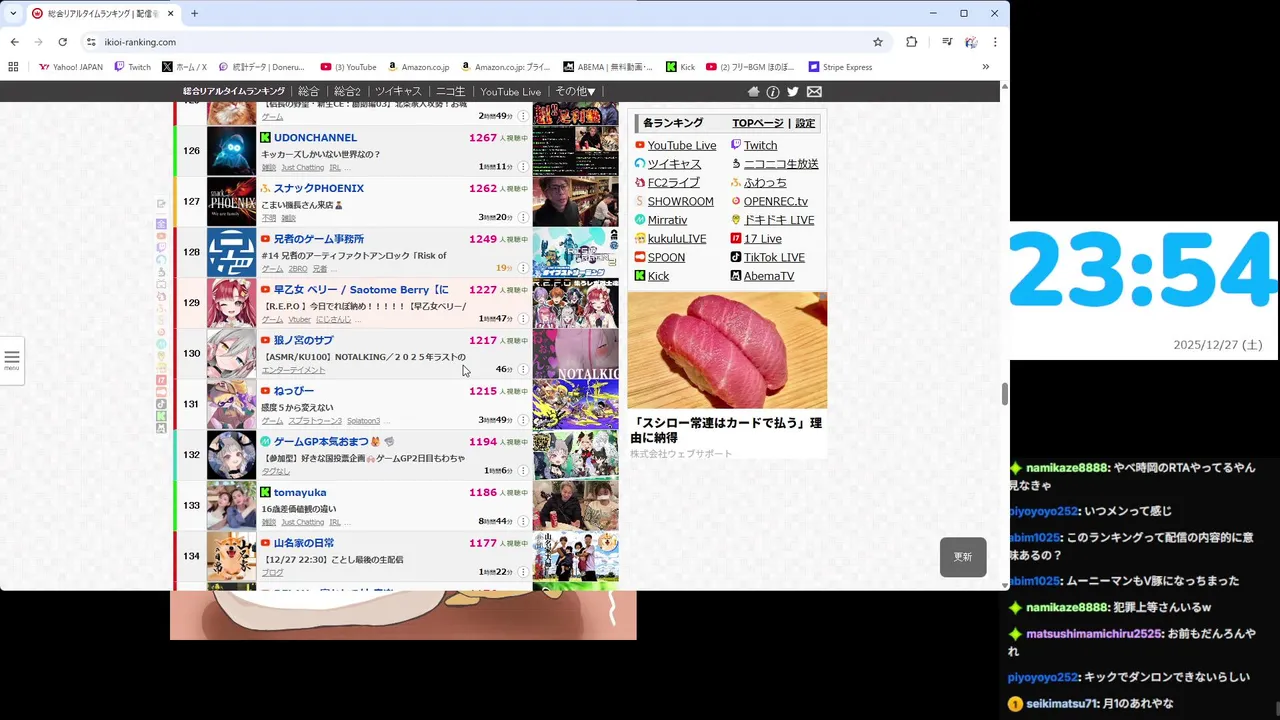Screen dimensions: 1280x720
Task: Select the Kick filter icon in left sidebar
Action: tap(161, 415)
